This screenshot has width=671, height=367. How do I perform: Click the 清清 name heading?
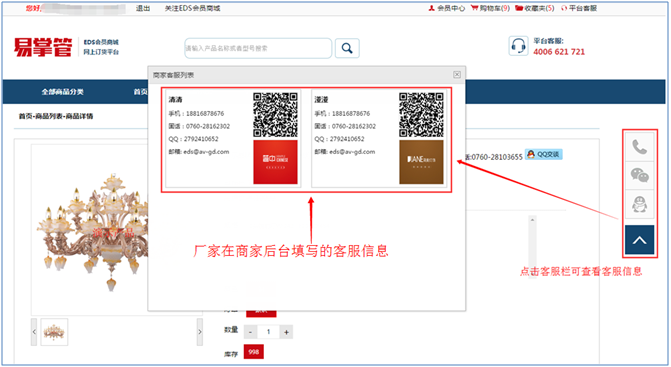[x=175, y=100]
